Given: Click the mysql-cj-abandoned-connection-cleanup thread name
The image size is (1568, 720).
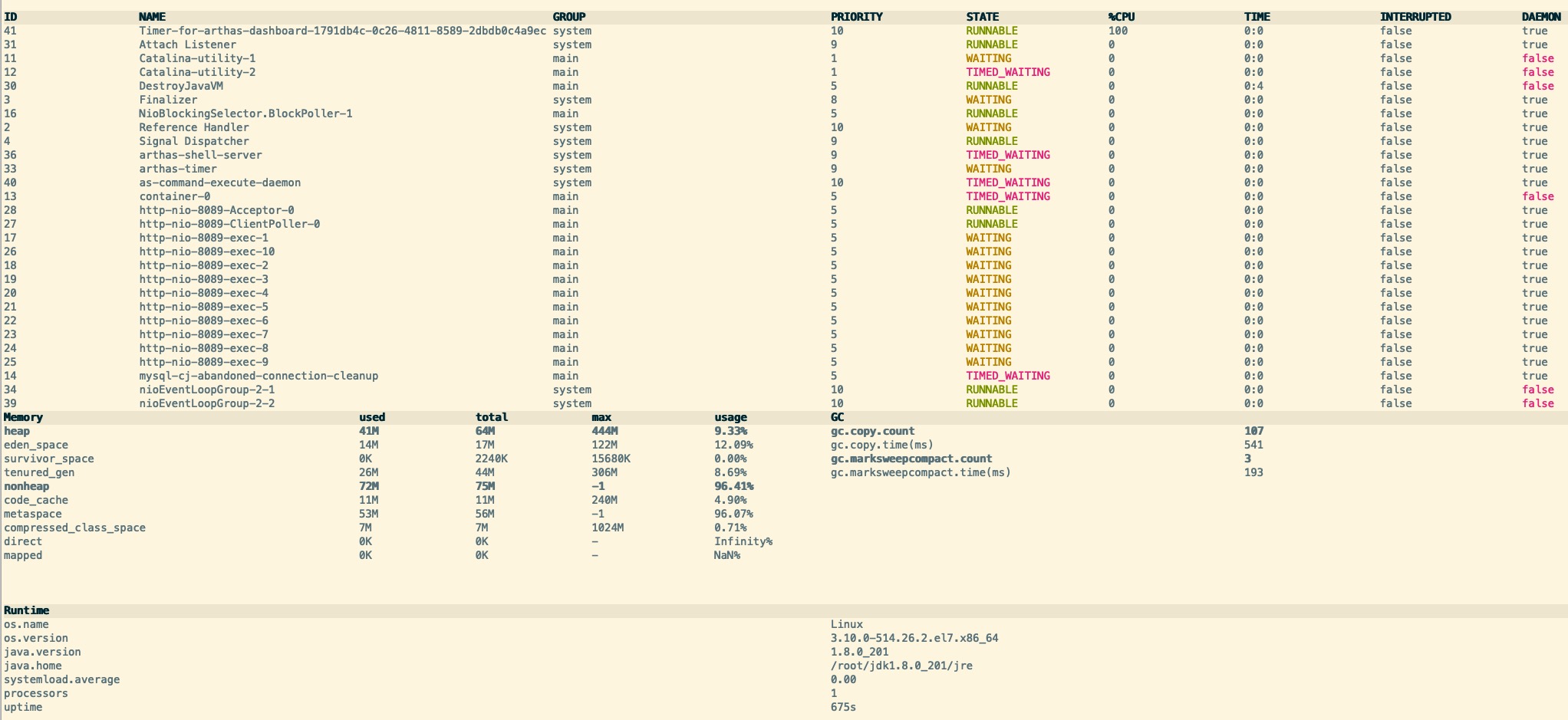Looking at the screenshot, I should [x=259, y=376].
